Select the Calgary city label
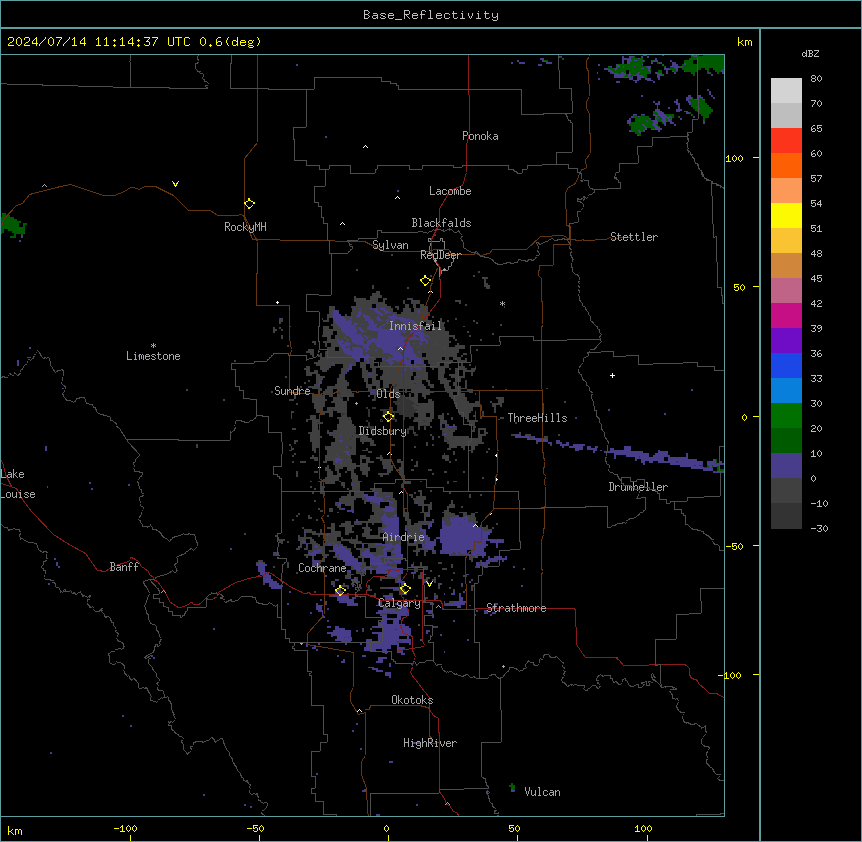The height and width of the screenshot is (842, 862). pyautogui.click(x=399, y=603)
